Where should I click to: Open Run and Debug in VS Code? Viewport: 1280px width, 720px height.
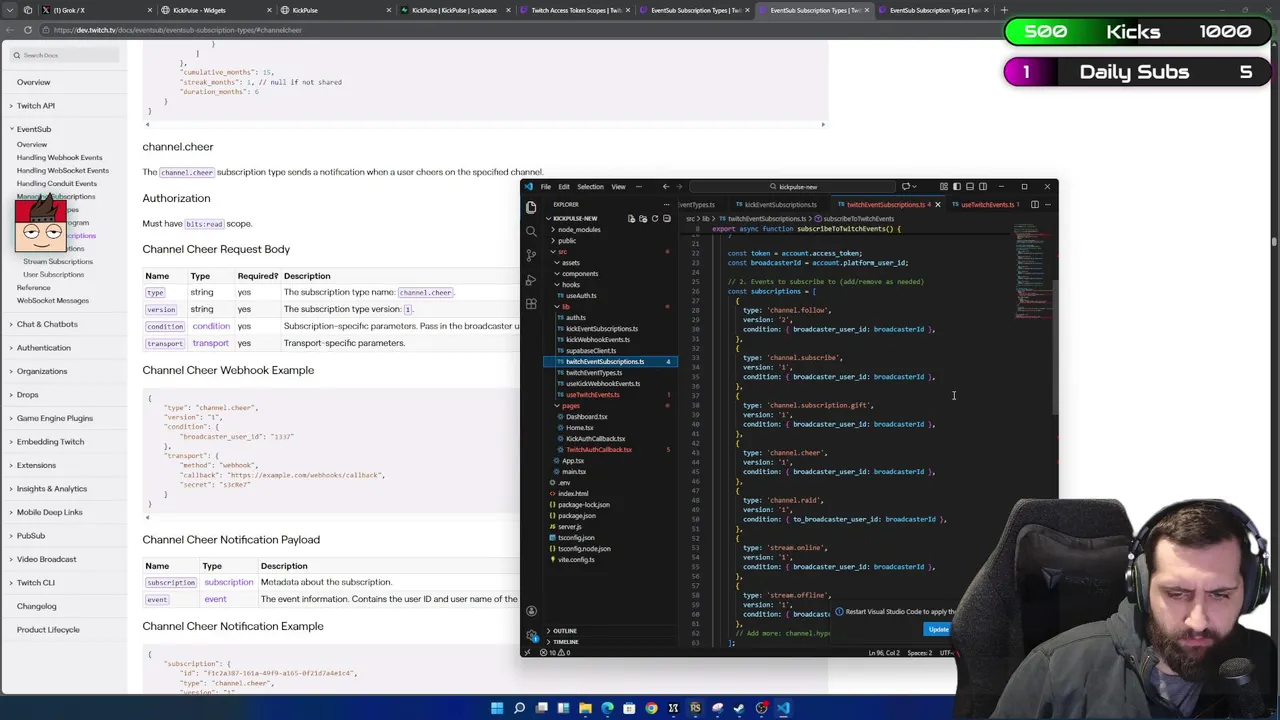tap(531, 279)
